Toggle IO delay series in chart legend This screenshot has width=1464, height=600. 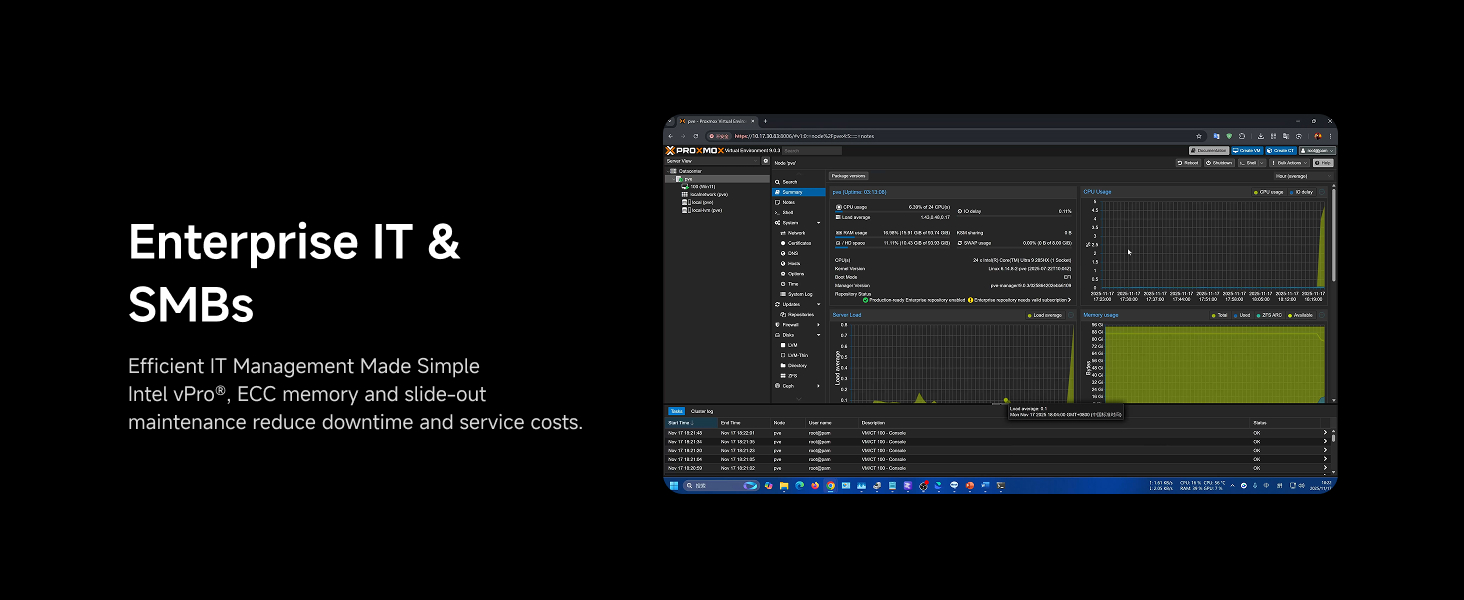(1301, 192)
